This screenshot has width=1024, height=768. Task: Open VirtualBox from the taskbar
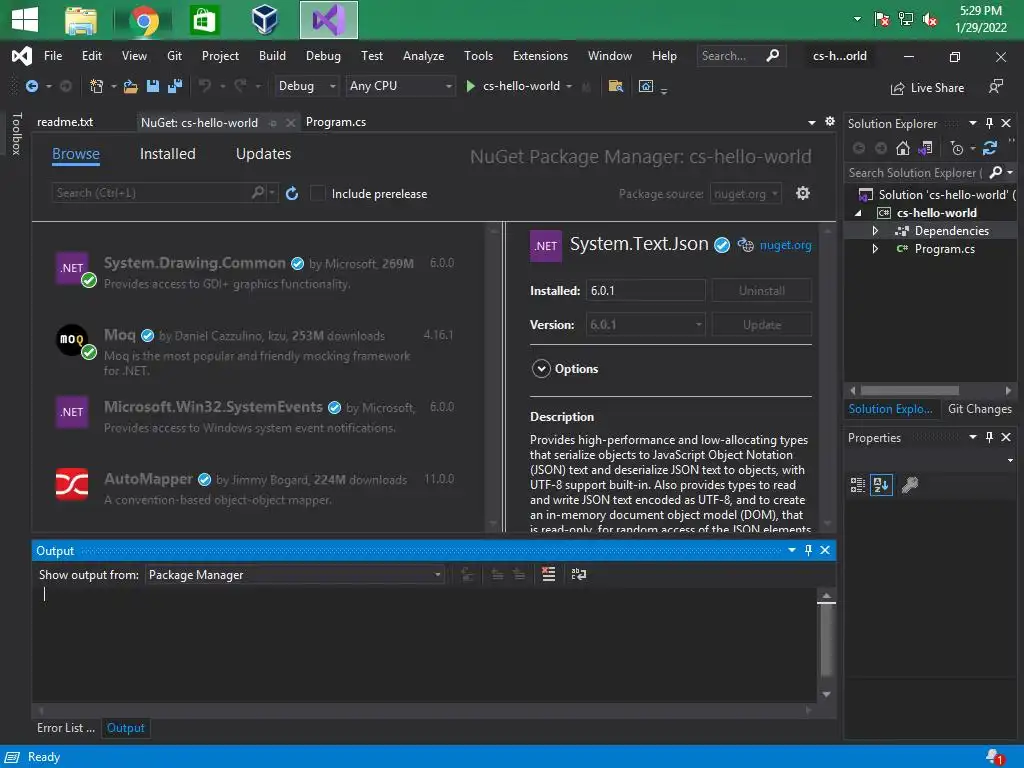[x=265, y=20]
